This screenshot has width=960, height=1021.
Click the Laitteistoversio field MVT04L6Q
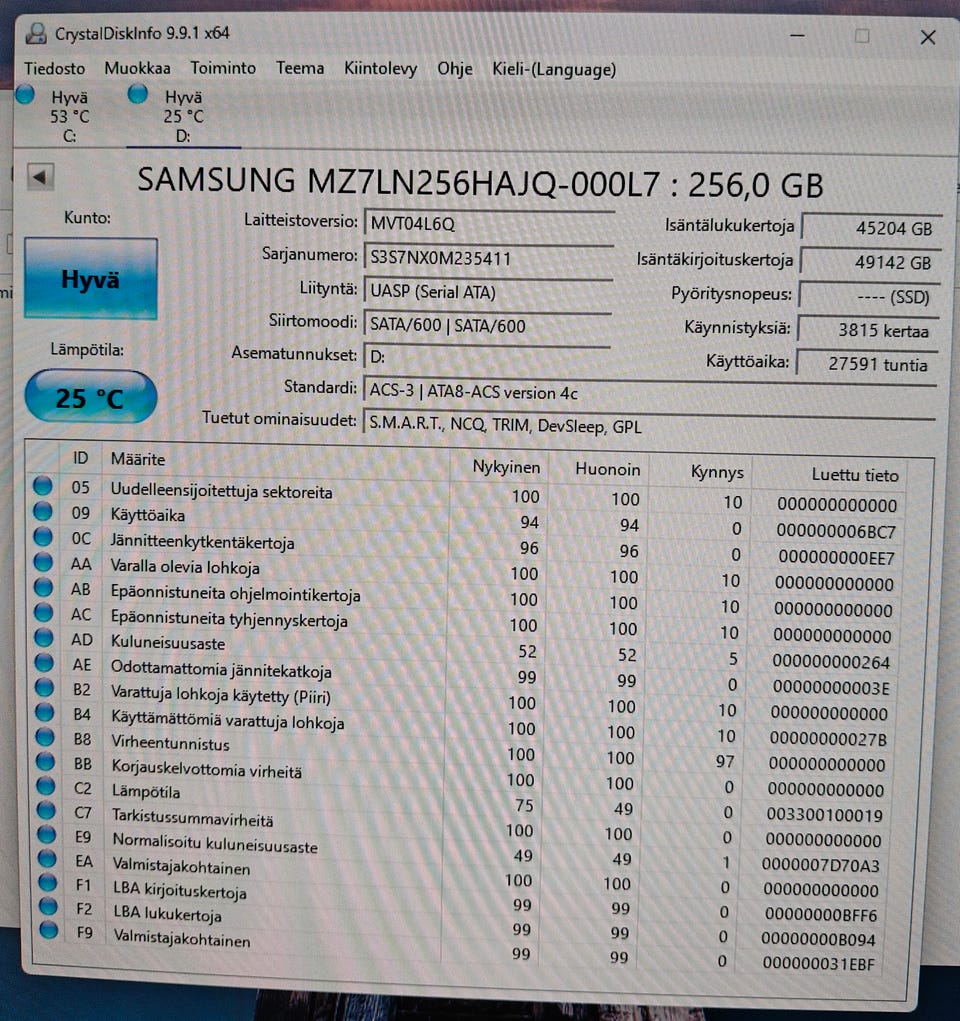click(x=488, y=223)
